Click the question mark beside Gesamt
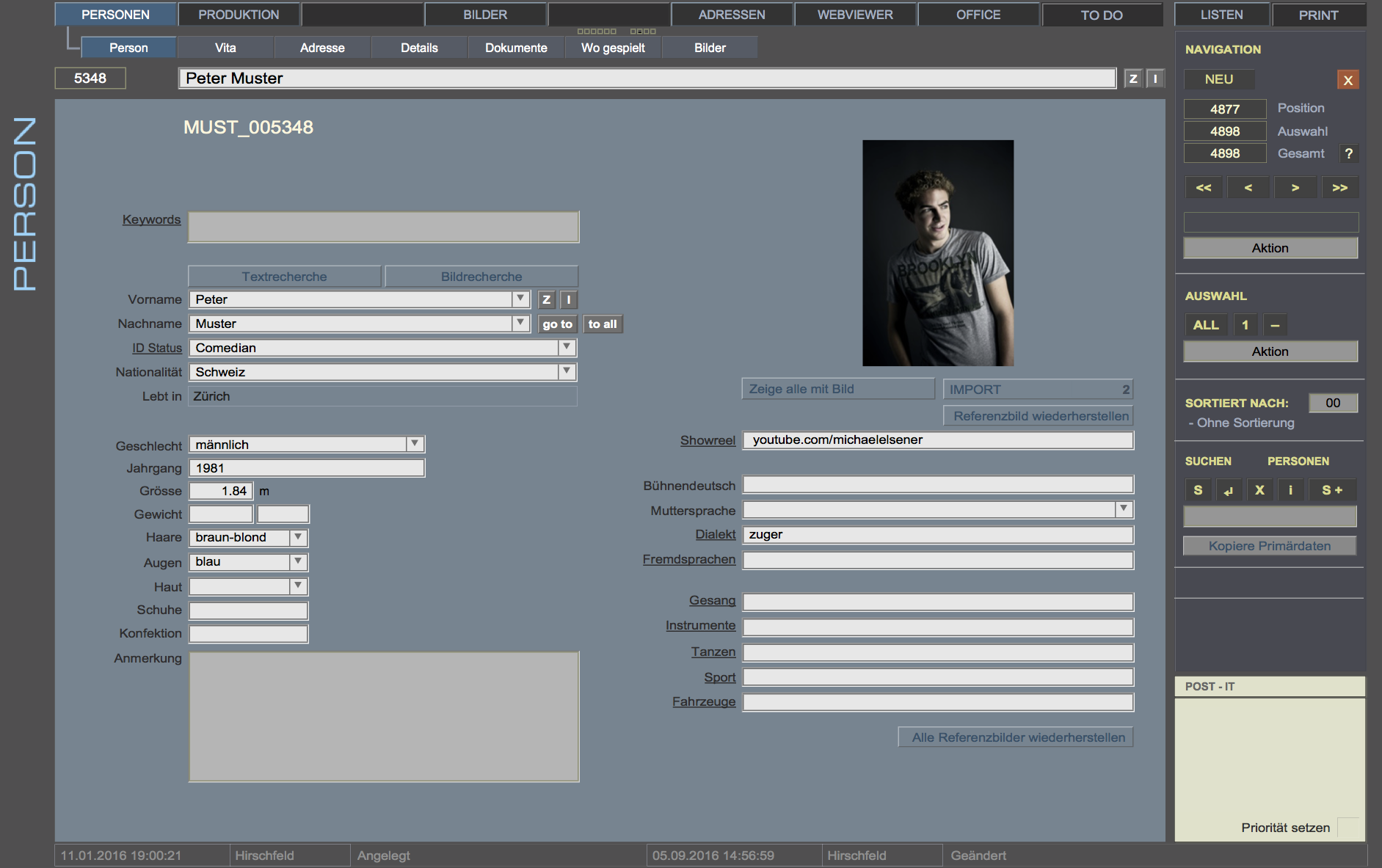 tap(1348, 153)
